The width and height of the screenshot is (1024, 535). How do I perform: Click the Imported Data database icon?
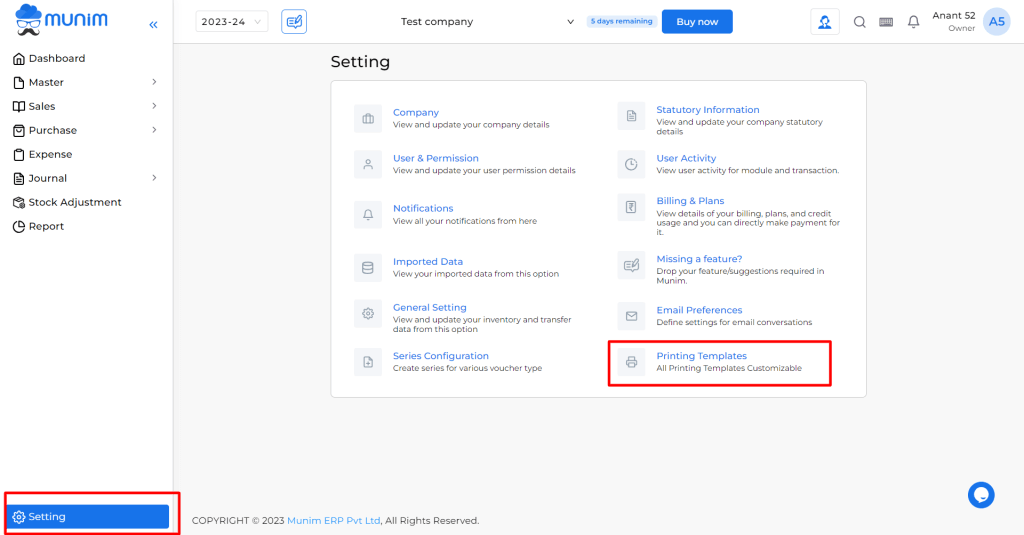pyautogui.click(x=368, y=268)
